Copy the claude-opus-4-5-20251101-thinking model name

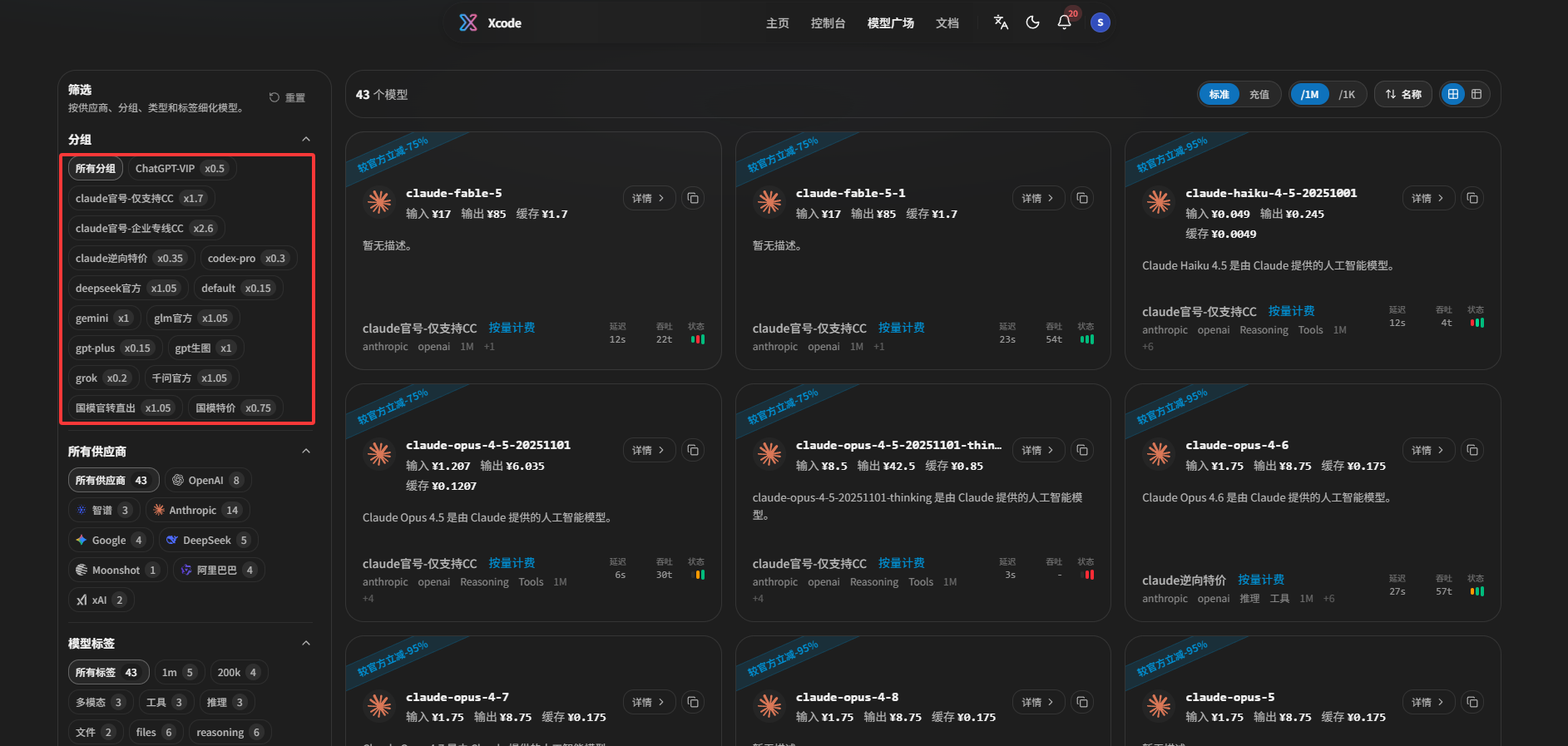[1082, 450]
